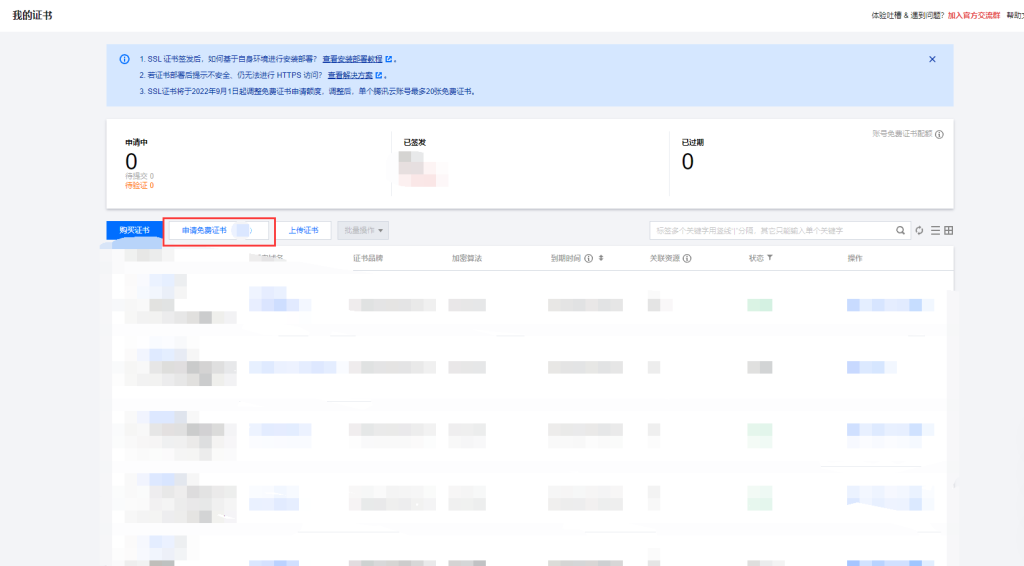Screen dimensions: 1024x566
Task: Open the 状态 column filter
Action: click(769, 258)
